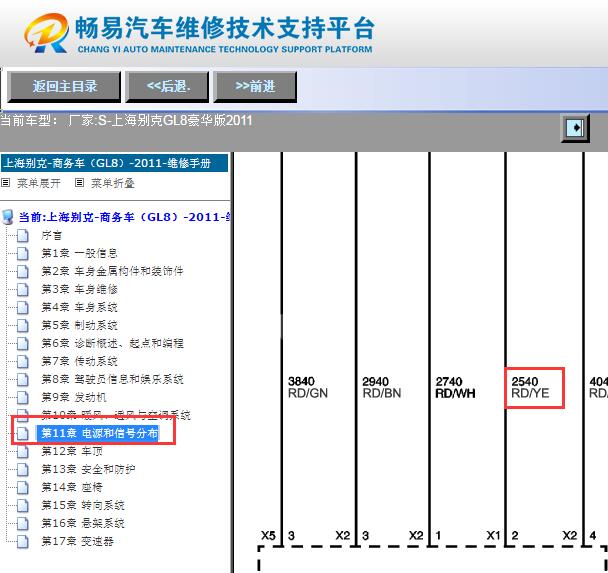Open 第16章 悬架系统

83,523
